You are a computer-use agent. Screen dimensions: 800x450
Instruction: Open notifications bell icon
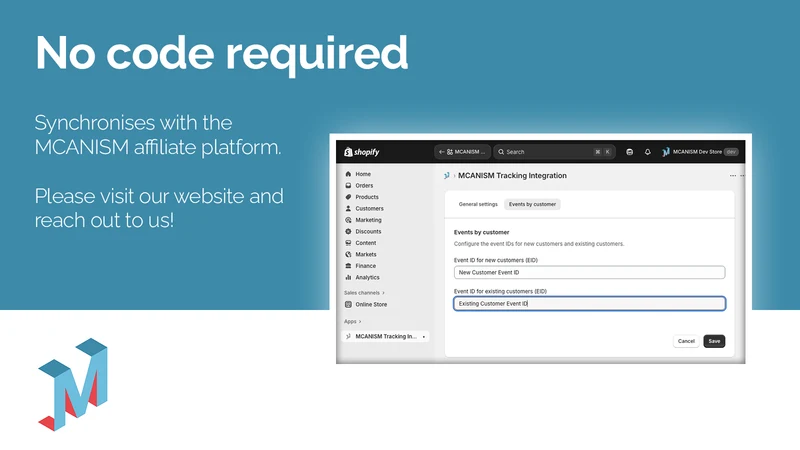[x=647, y=152]
